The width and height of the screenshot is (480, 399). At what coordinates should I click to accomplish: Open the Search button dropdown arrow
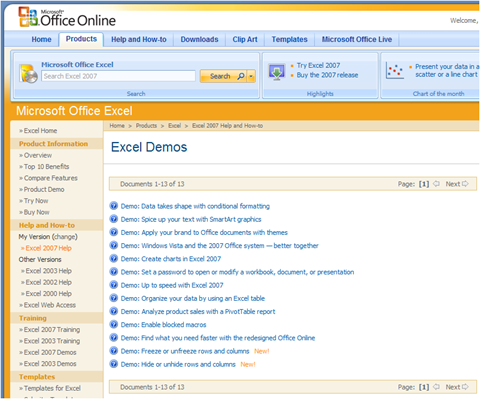click(x=251, y=76)
